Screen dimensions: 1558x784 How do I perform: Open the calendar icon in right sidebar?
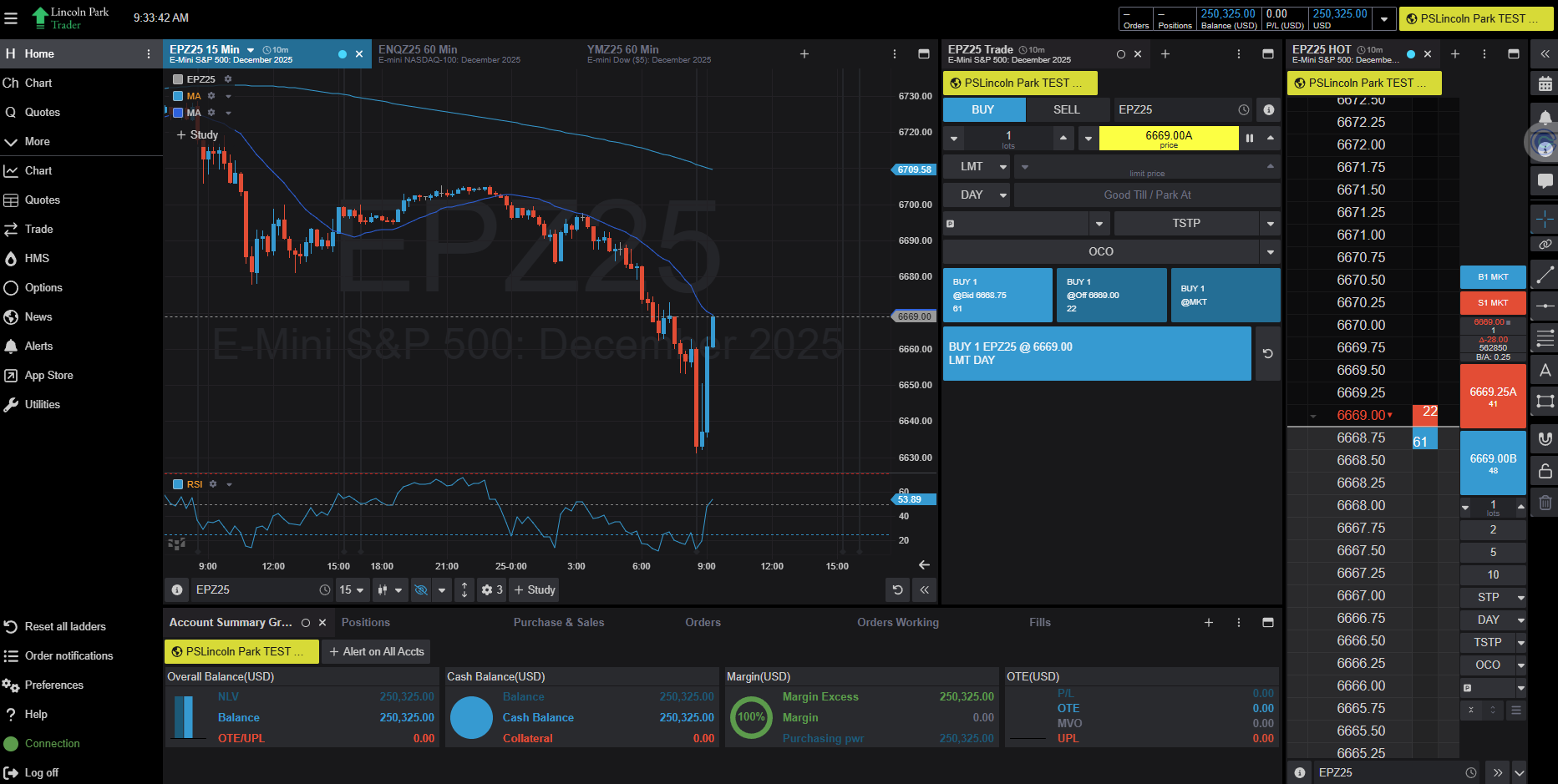pyautogui.click(x=1545, y=83)
